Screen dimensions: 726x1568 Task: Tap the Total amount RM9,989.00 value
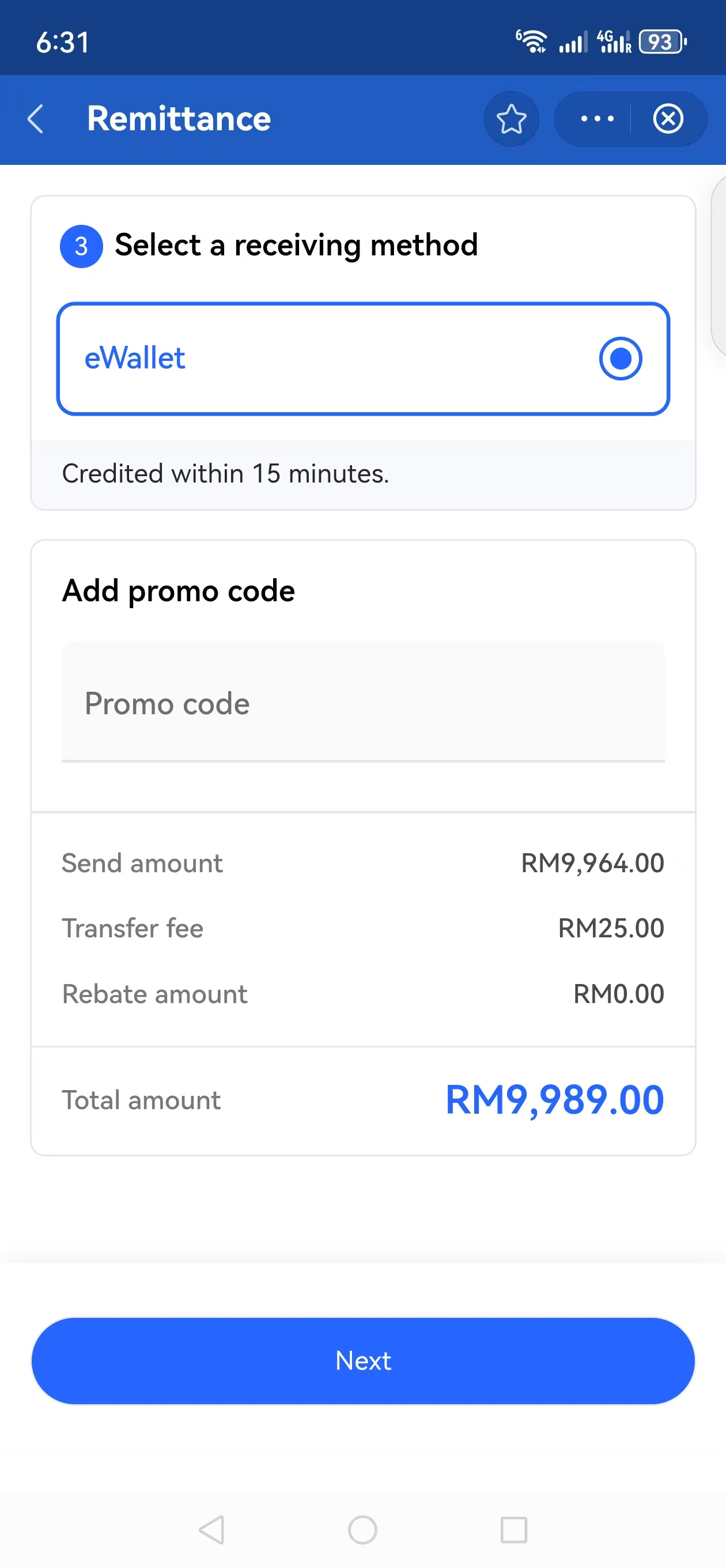(554, 1100)
